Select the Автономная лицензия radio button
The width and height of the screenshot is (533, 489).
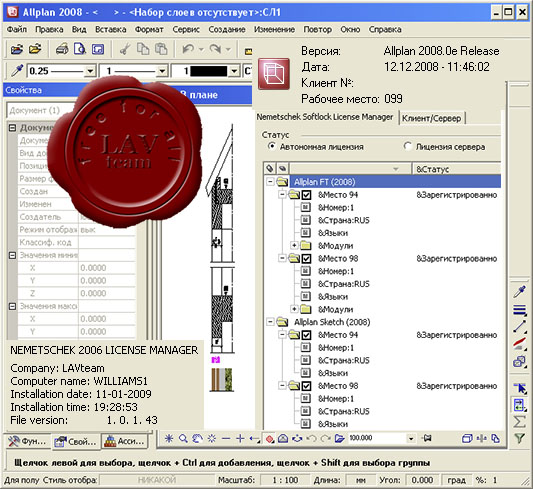coord(272,146)
